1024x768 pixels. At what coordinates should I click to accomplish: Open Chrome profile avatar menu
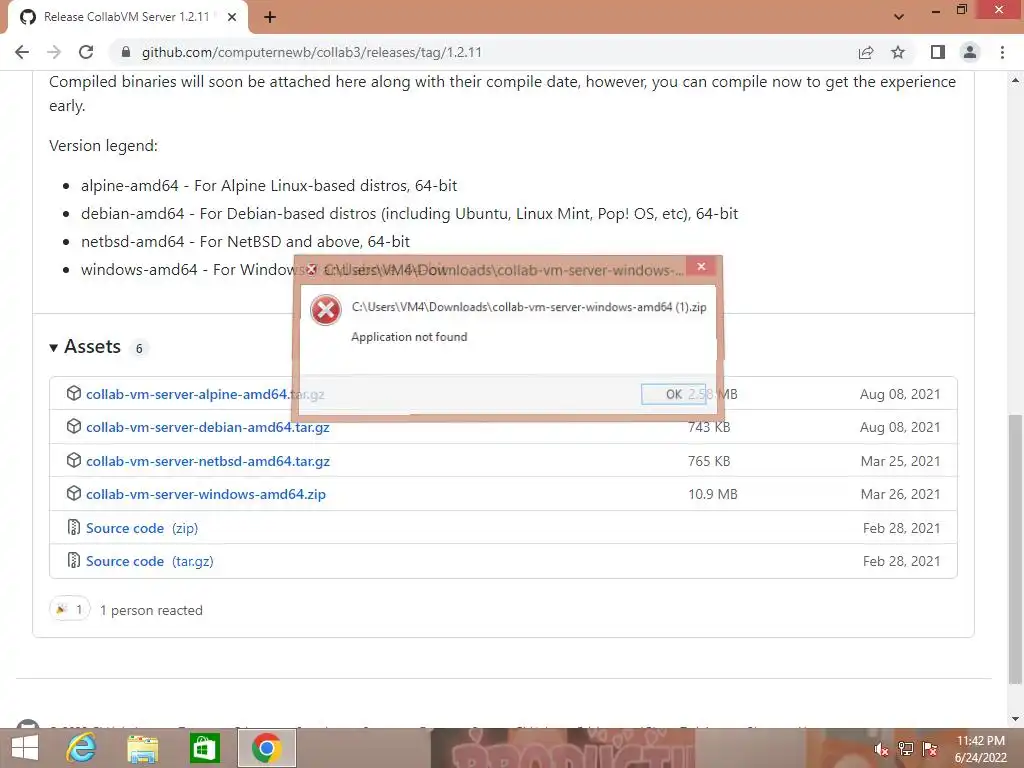tap(970, 52)
